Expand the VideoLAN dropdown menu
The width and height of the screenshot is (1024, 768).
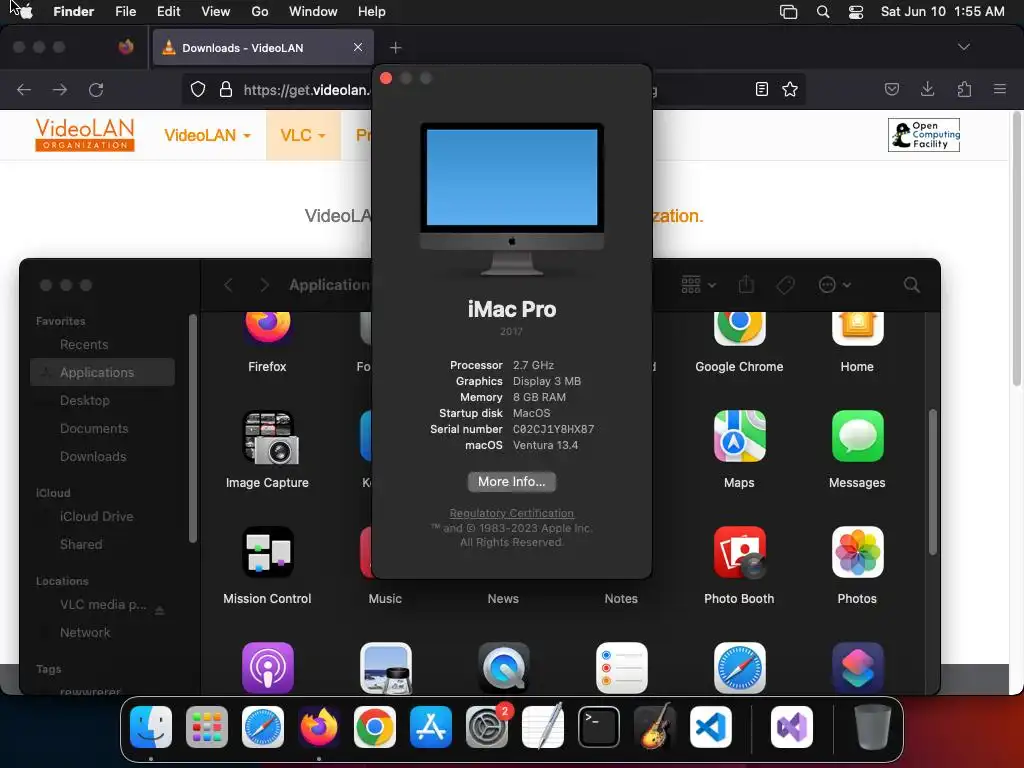point(207,135)
